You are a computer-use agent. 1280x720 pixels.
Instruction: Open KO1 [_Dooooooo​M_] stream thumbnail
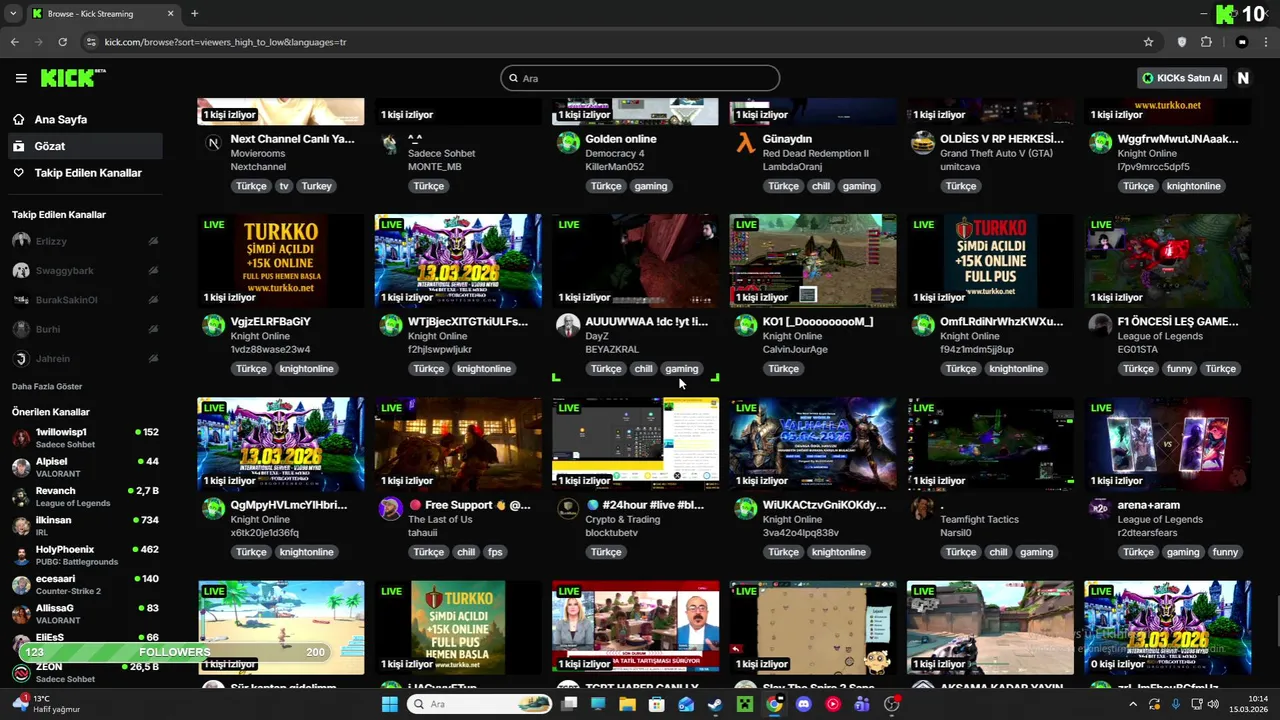[813, 260]
